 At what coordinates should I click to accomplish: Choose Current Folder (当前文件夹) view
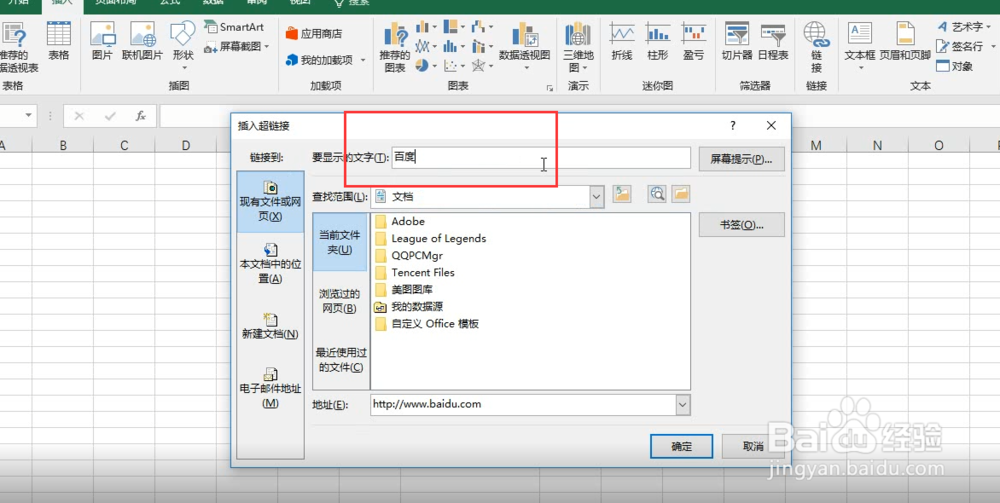coord(341,242)
